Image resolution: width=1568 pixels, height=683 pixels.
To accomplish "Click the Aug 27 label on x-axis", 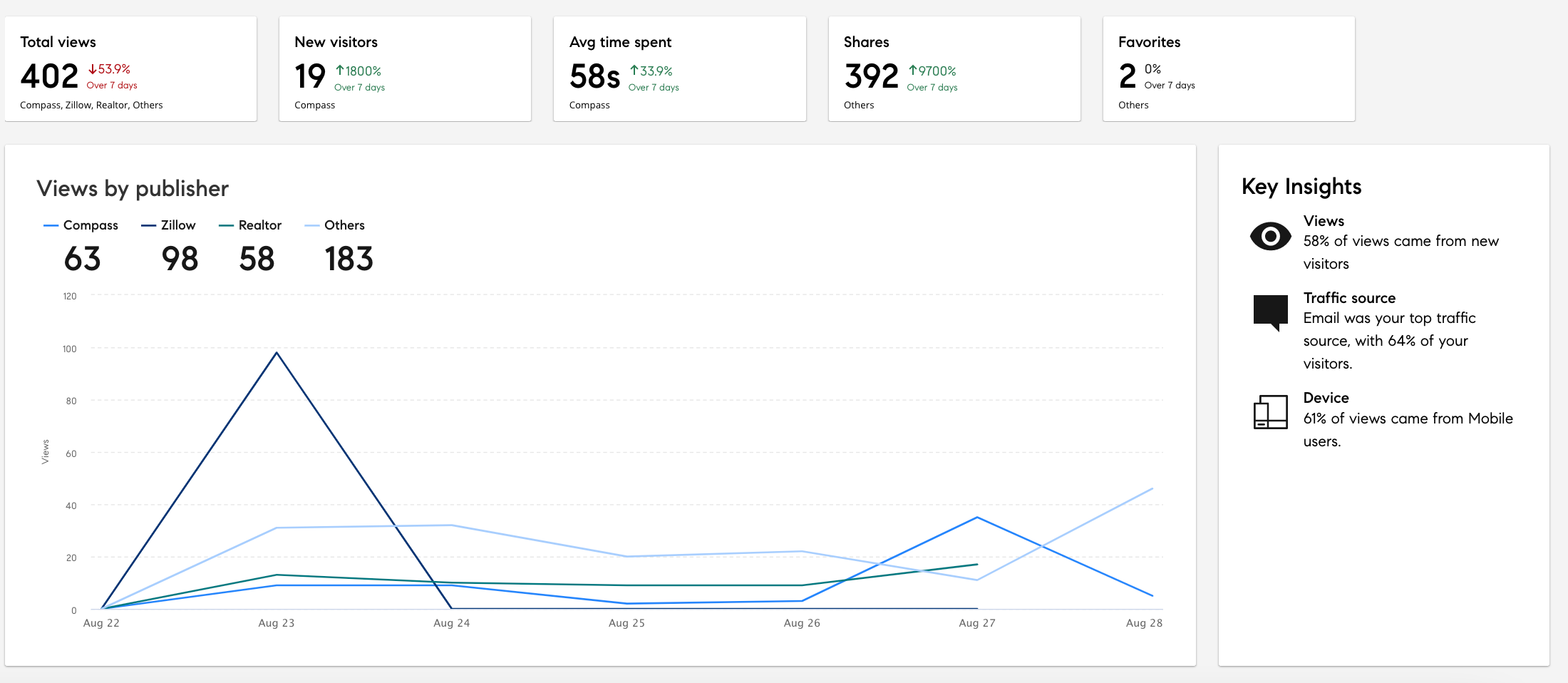I will coord(976,623).
